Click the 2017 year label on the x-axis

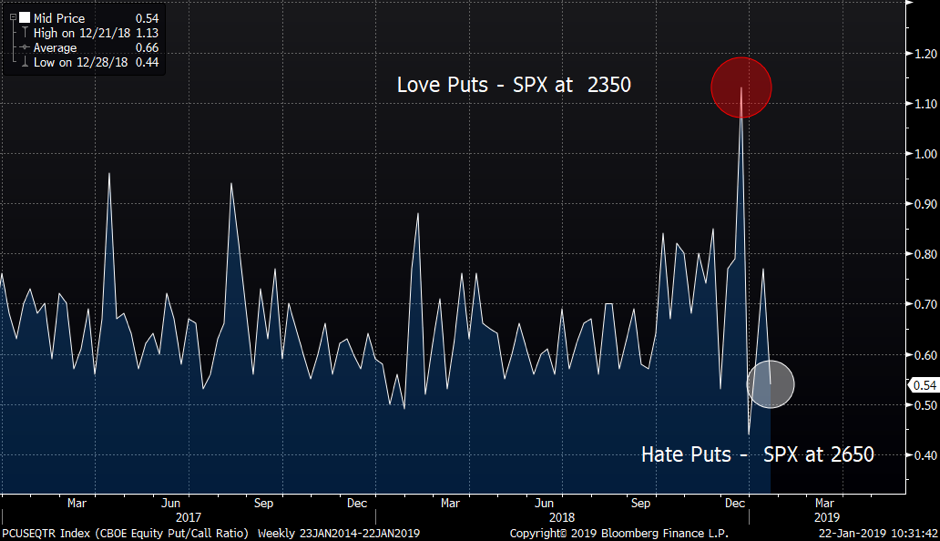click(x=188, y=517)
